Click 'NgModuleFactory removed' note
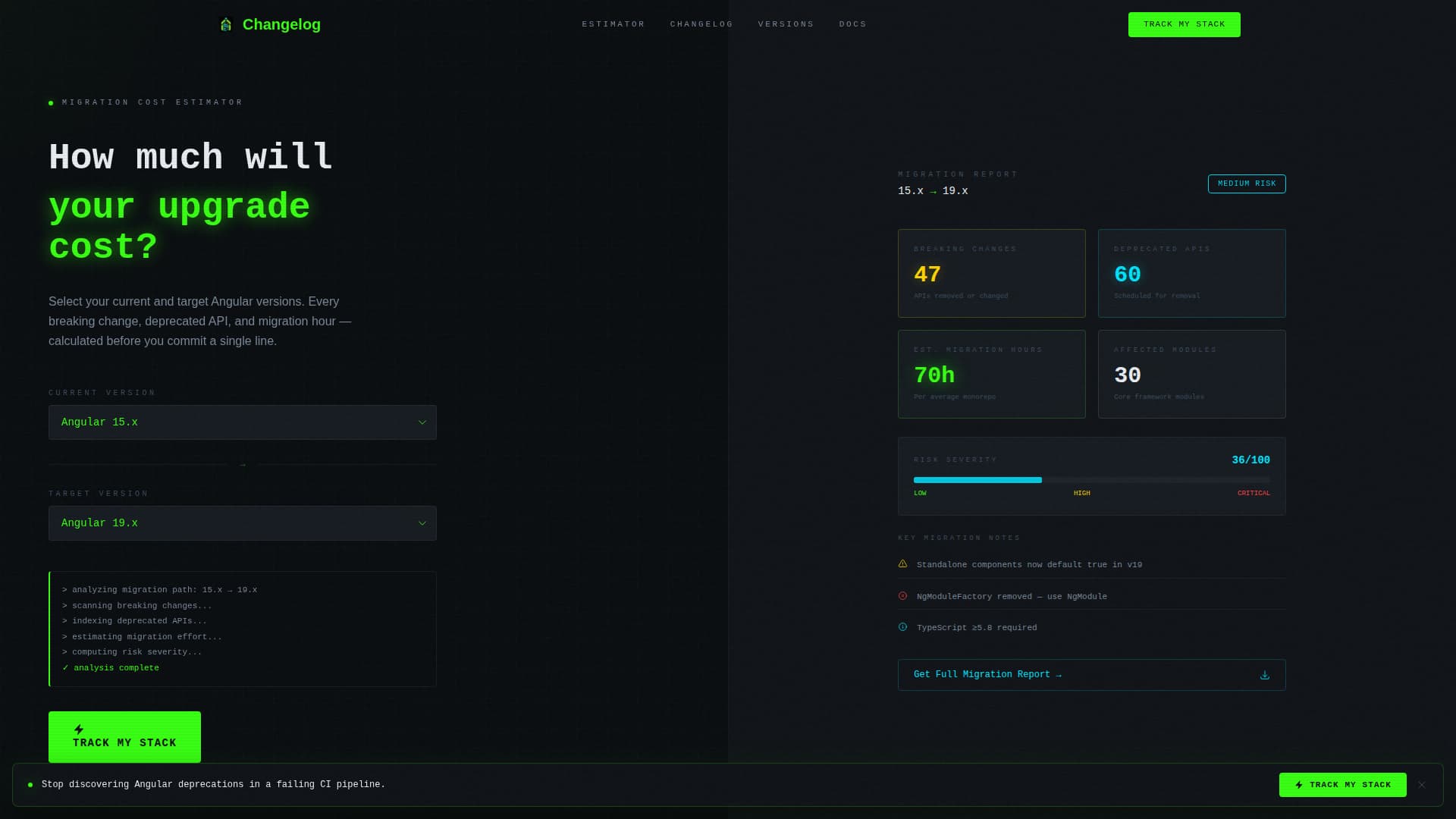 (x=1012, y=597)
